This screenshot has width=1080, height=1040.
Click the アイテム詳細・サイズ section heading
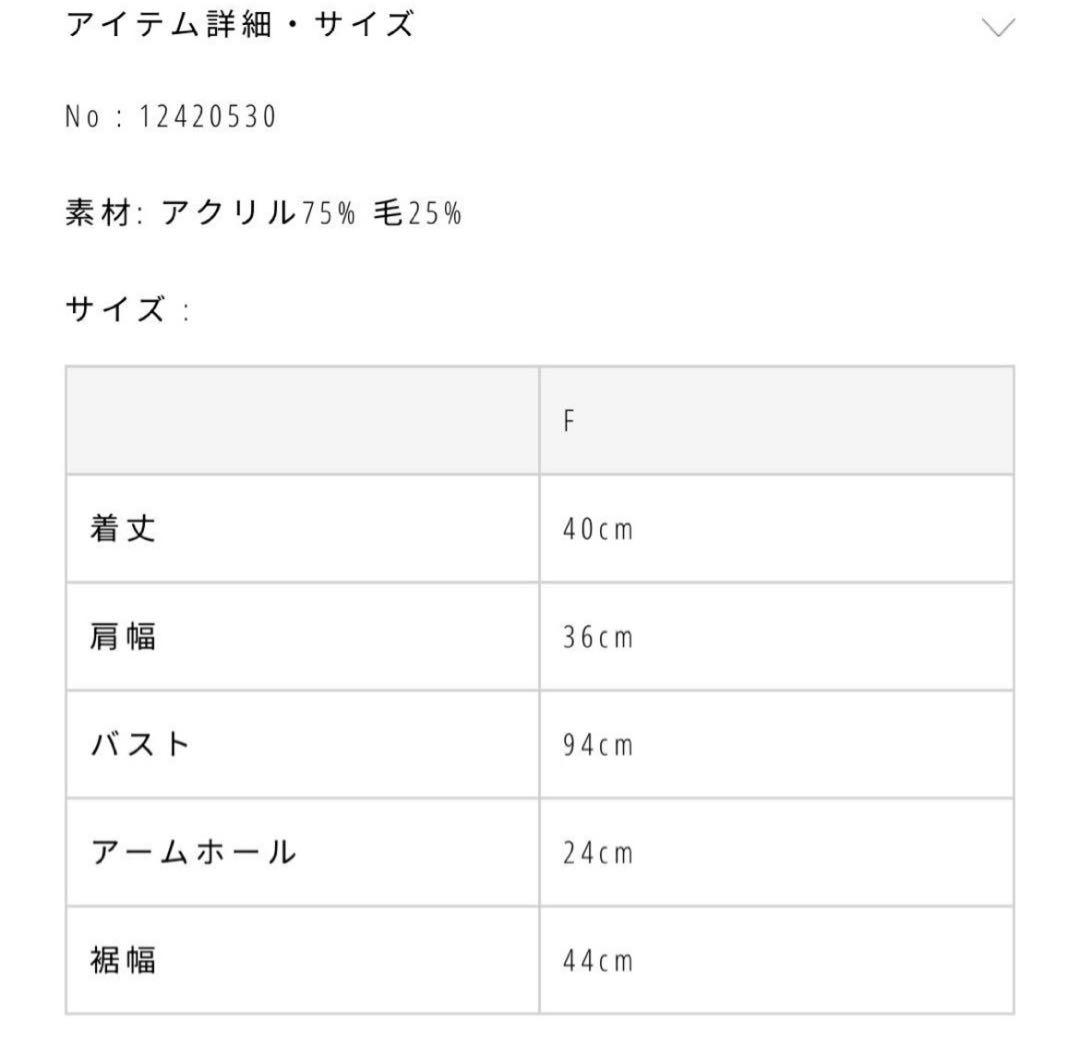click(240, 26)
